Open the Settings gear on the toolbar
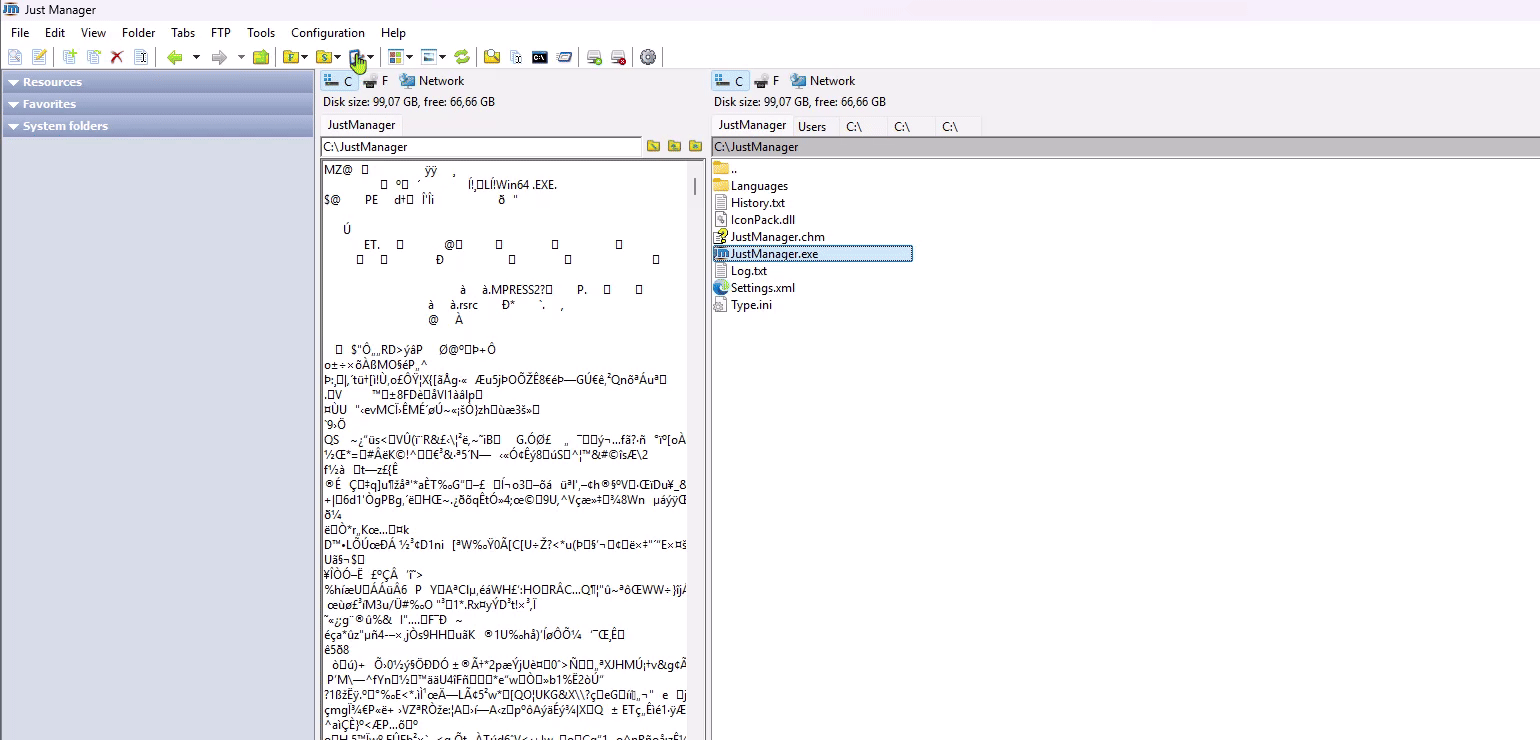Screen dimensions: 1540x740 coord(648,57)
